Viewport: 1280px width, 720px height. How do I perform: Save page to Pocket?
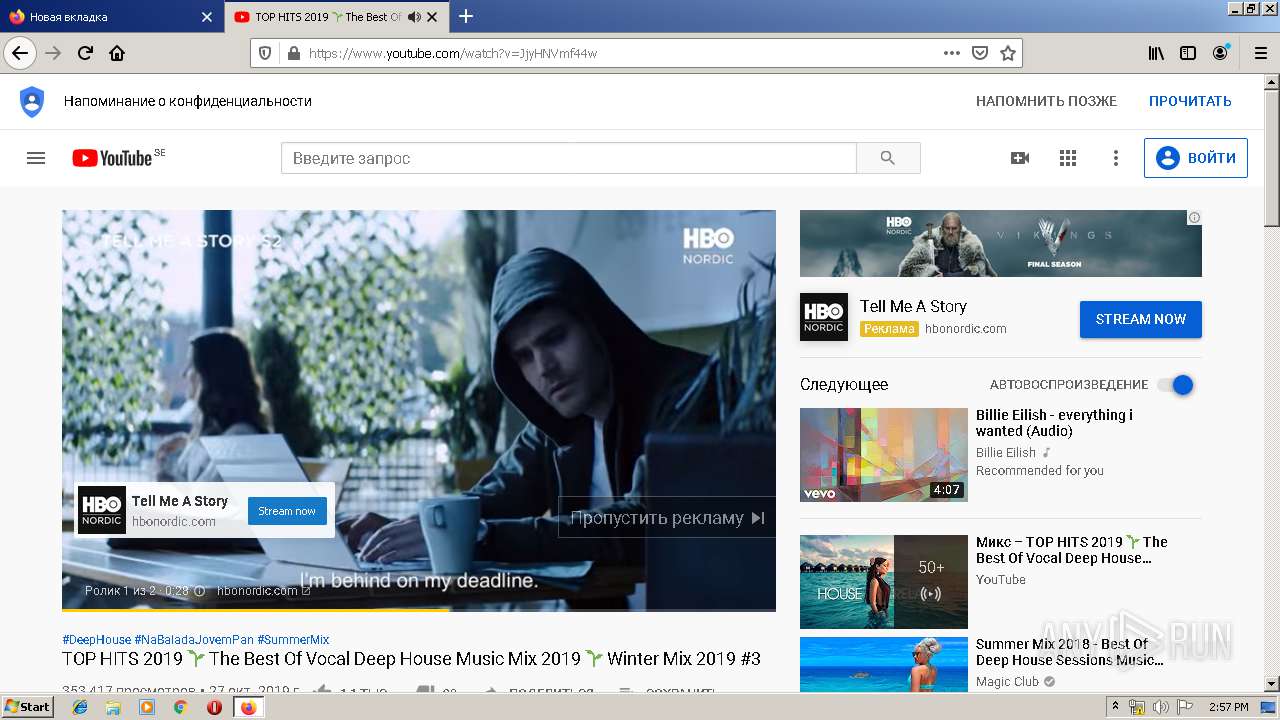tap(980, 53)
